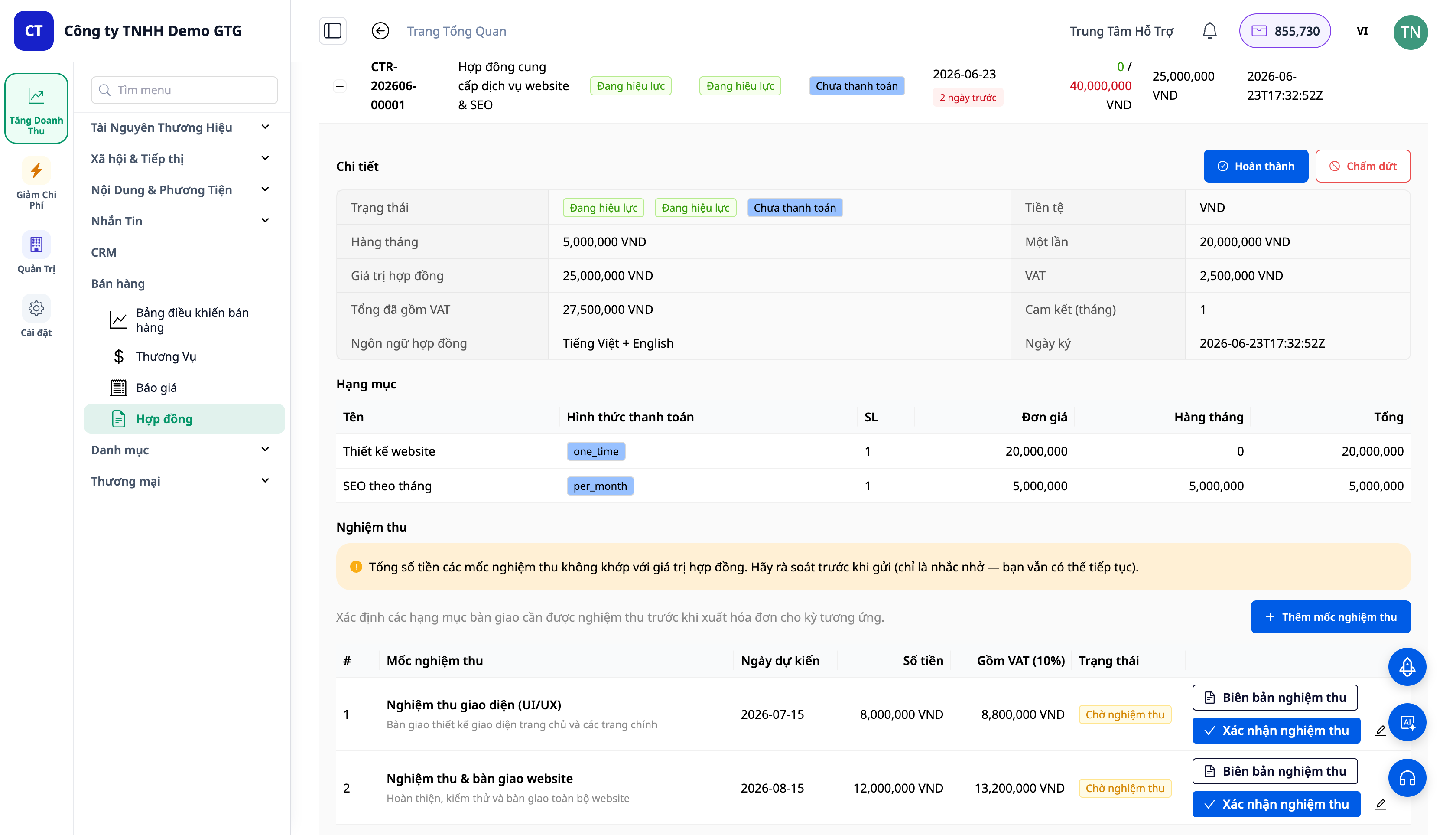Viewport: 1456px width, 835px height.
Task: Open Trung Tâm Hỗ Trợ link
Action: [x=1121, y=31]
